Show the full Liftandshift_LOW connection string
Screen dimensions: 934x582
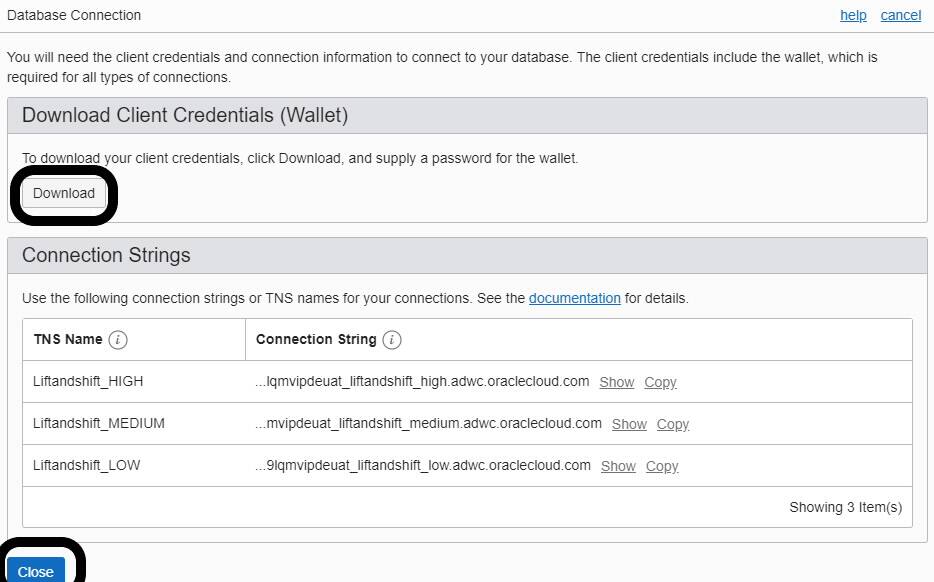618,466
